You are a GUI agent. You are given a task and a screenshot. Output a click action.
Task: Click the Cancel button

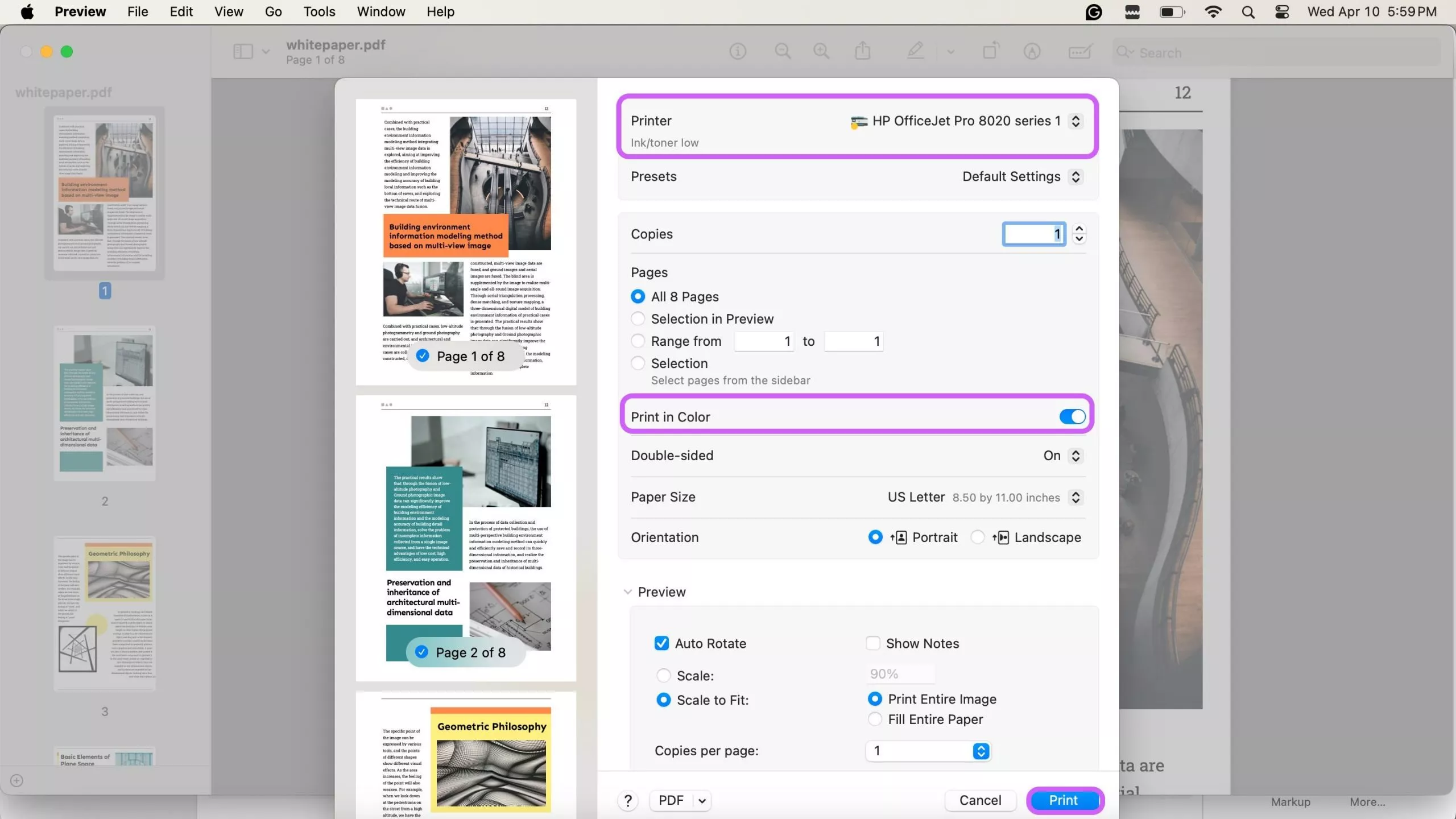(x=980, y=800)
